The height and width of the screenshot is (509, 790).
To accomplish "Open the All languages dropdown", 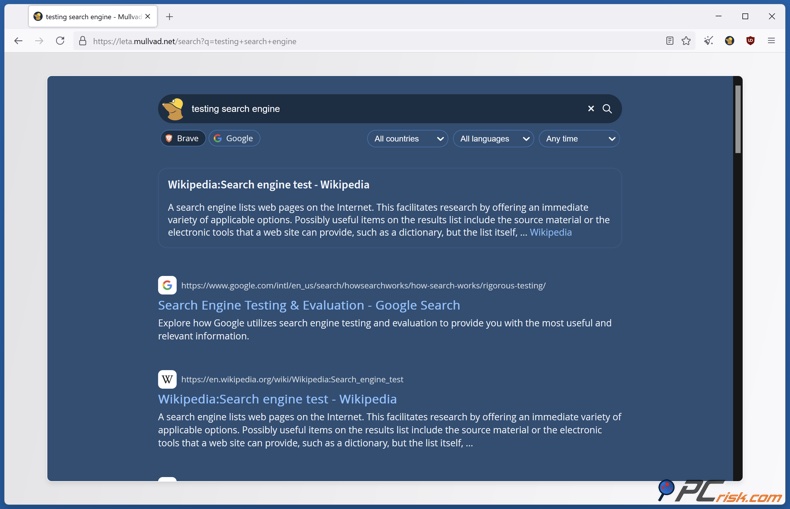I will pyautogui.click(x=494, y=139).
